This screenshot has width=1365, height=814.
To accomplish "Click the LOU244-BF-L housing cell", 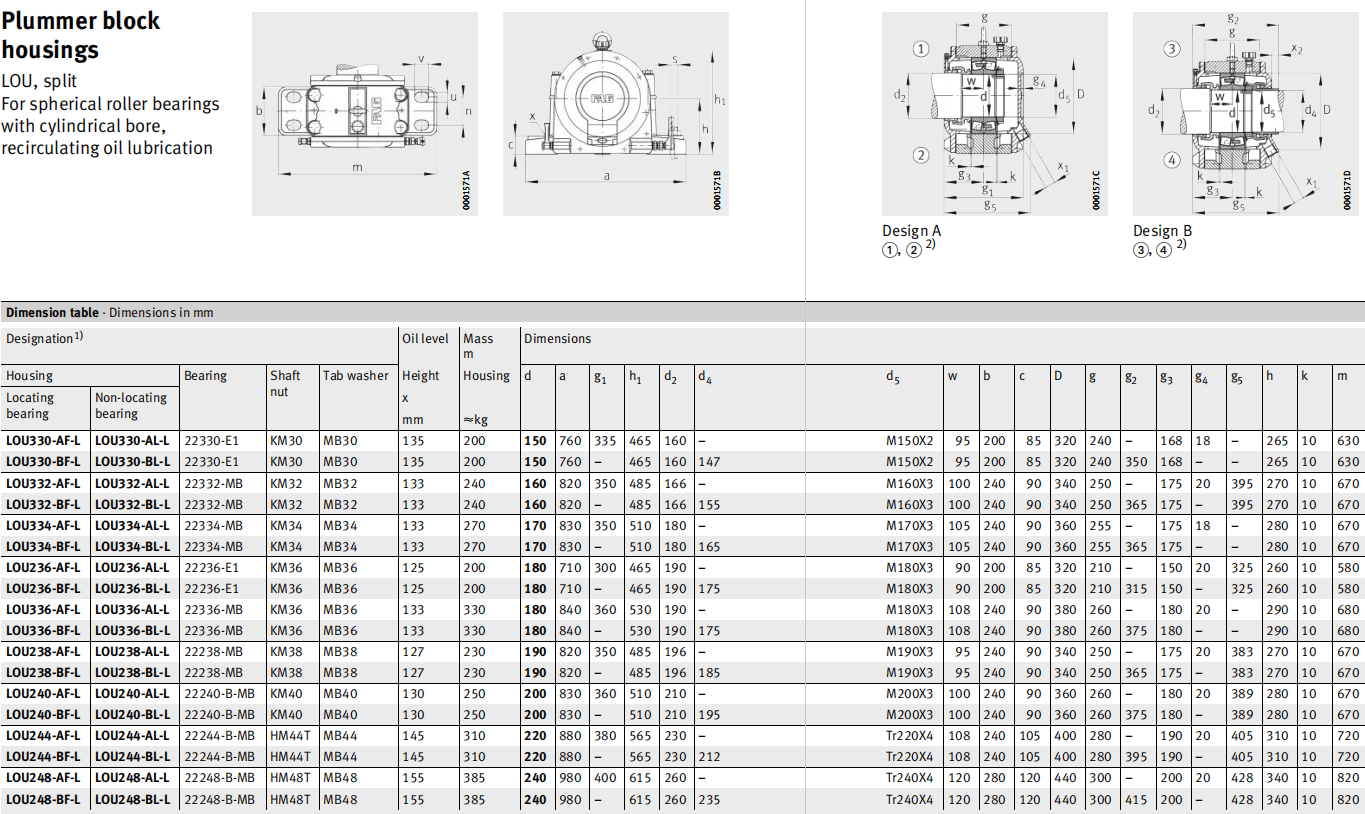I will [44, 758].
